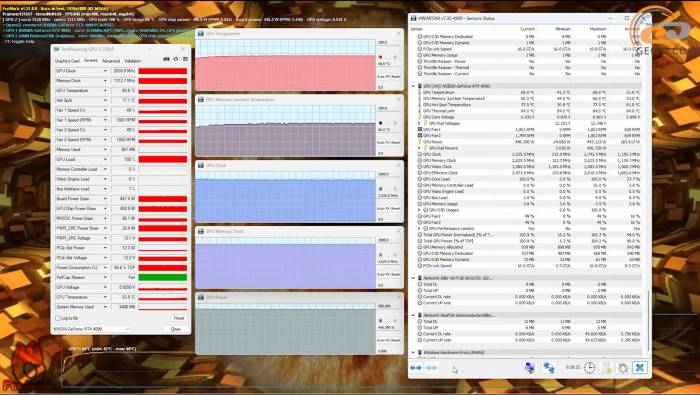The height and width of the screenshot is (395, 700).
Task: Enable the Log to file checkbox
Action: click(58, 318)
